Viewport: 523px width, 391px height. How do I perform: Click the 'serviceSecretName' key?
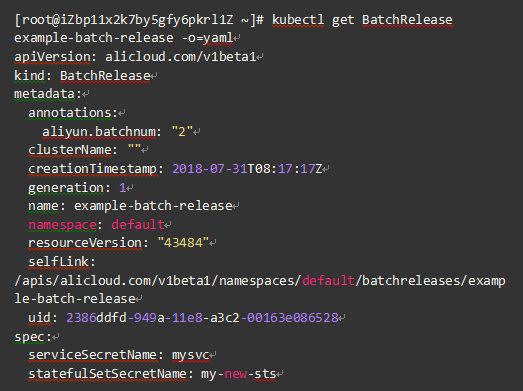pyautogui.click(x=92, y=355)
